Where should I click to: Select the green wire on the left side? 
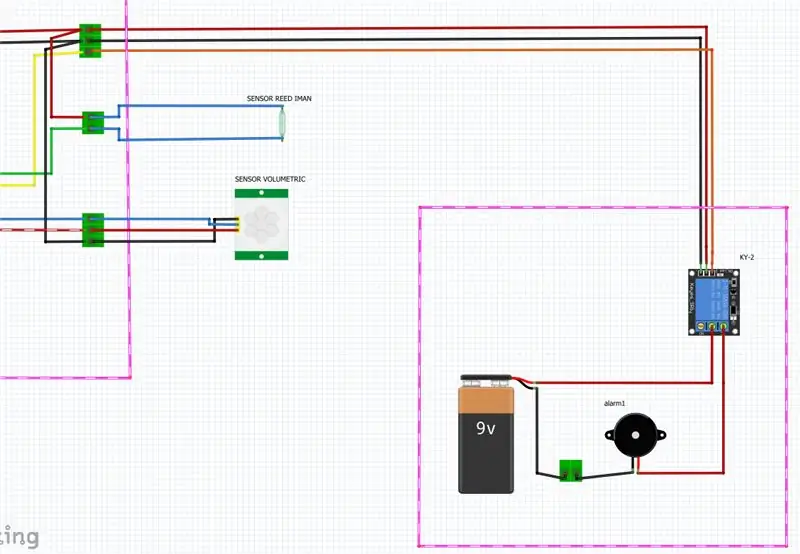(52, 150)
